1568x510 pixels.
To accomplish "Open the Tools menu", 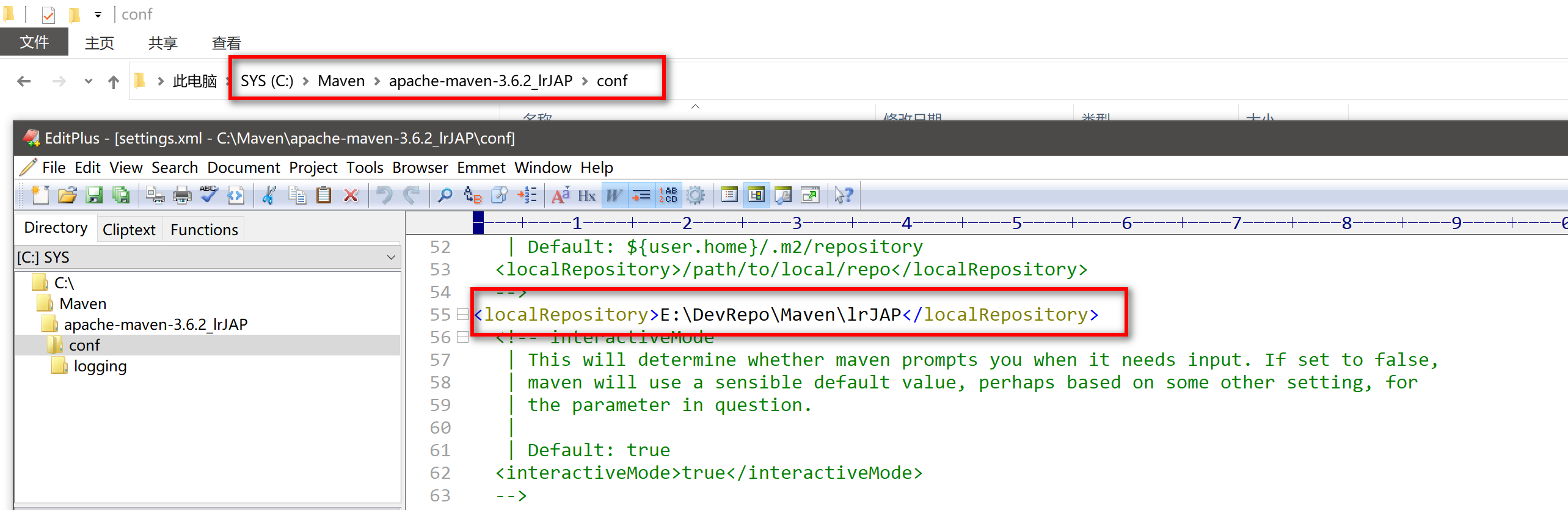I will tap(365, 167).
